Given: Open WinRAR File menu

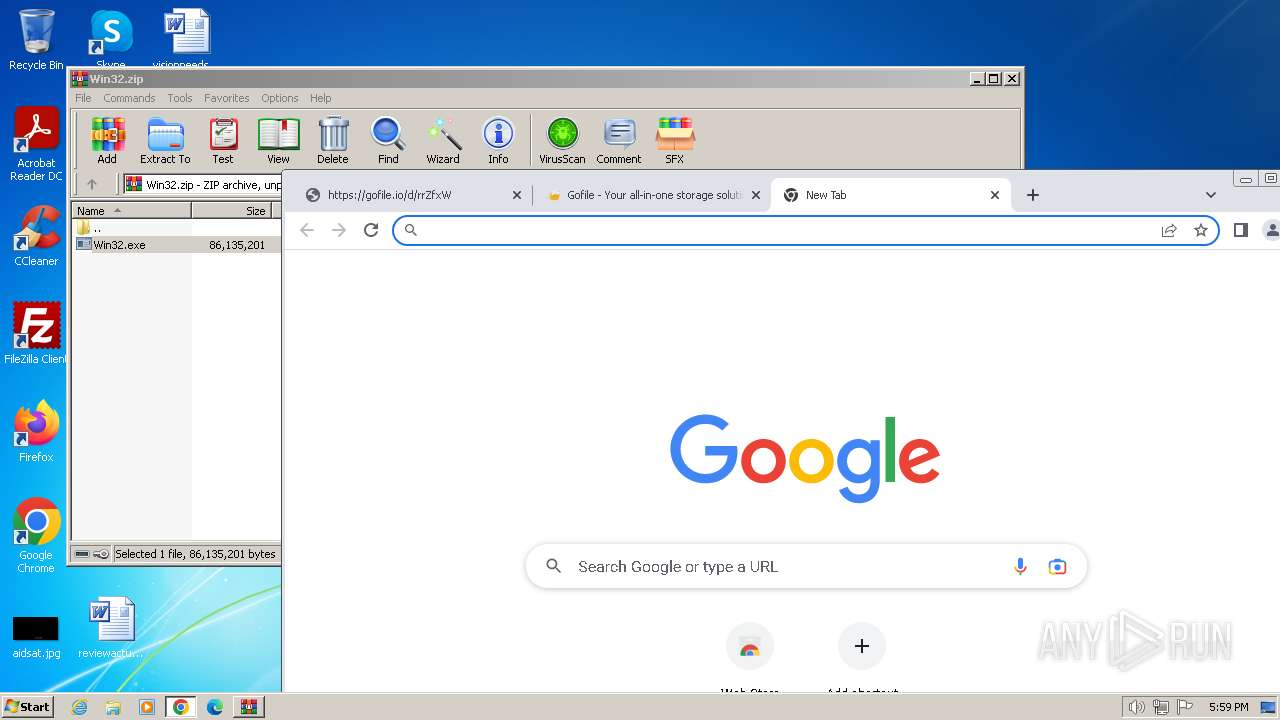Looking at the screenshot, I should pyautogui.click(x=83, y=98).
